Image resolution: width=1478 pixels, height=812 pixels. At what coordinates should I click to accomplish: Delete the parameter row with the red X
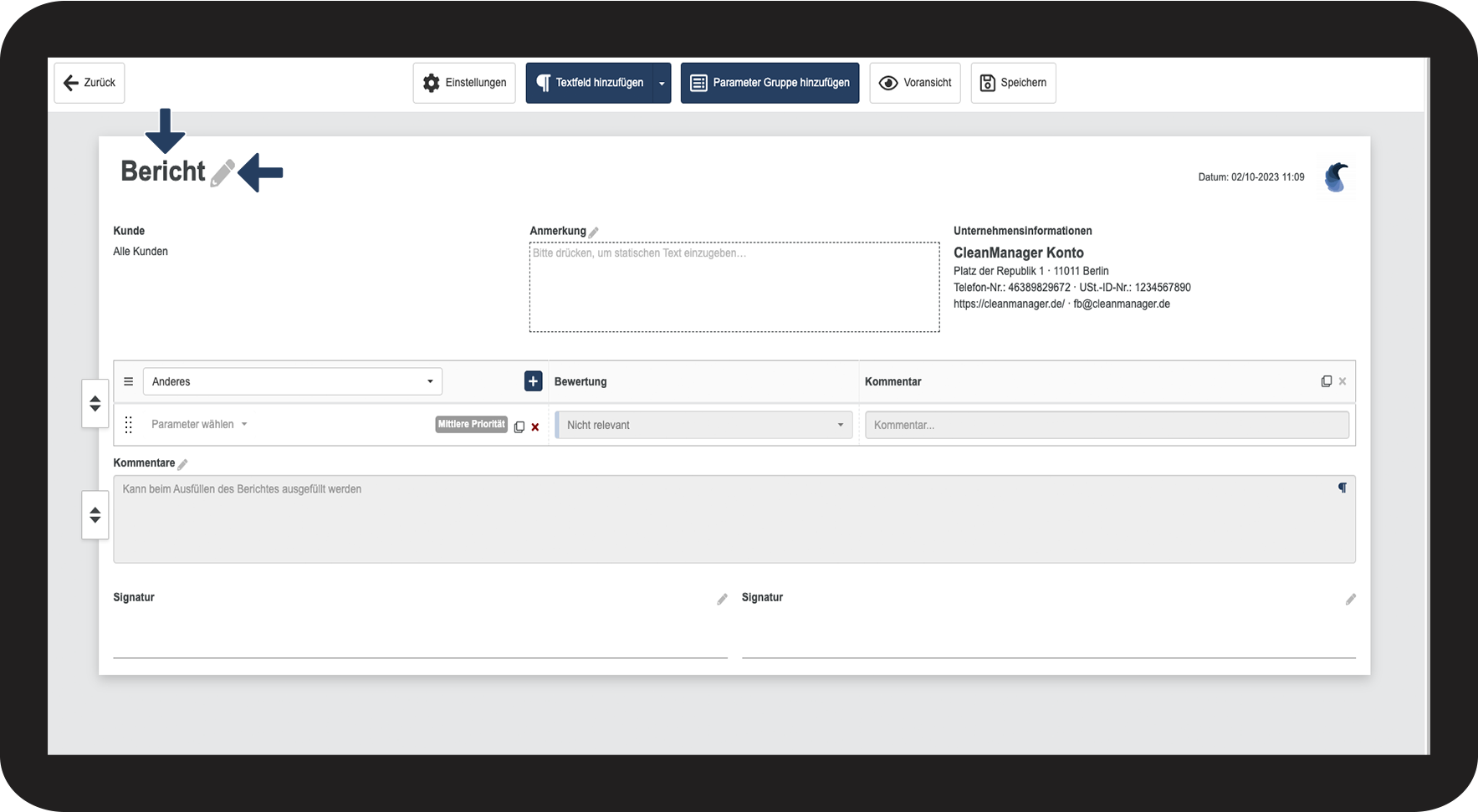pyautogui.click(x=535, y=427)
